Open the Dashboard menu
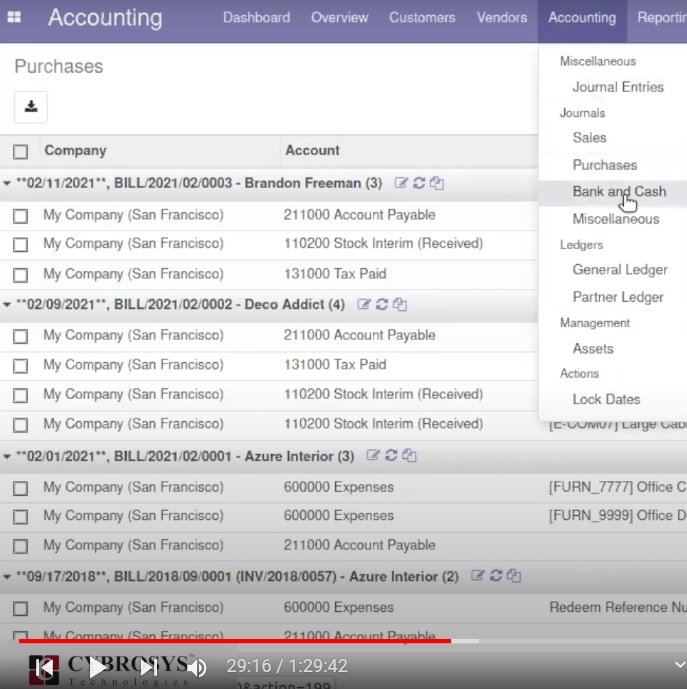Screen dimensions: 687x689 (x=256, y=18)
